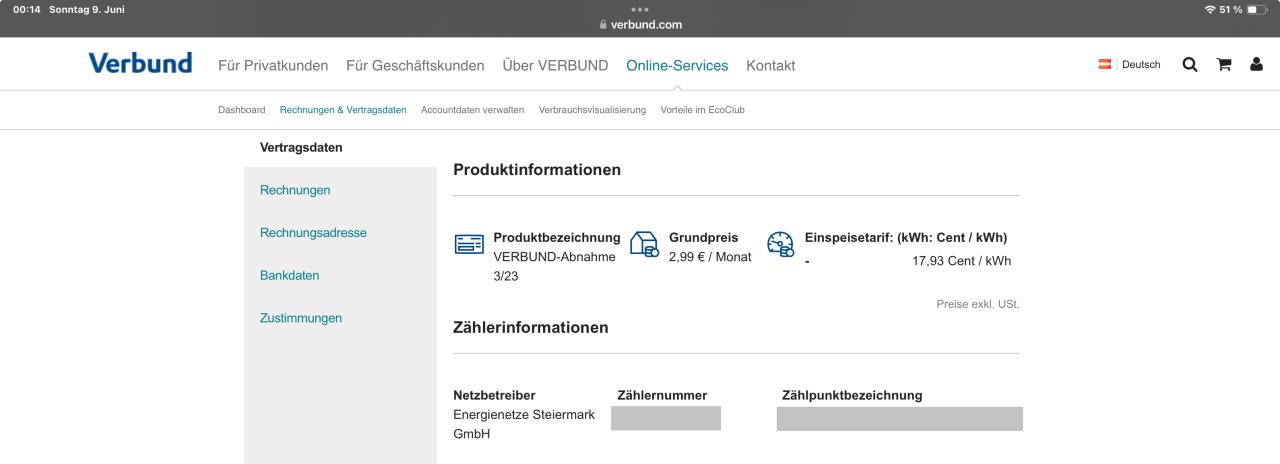1280x464 pixels.
Task: Select Online-Services menu item
Action: click(x=677, y=66)
